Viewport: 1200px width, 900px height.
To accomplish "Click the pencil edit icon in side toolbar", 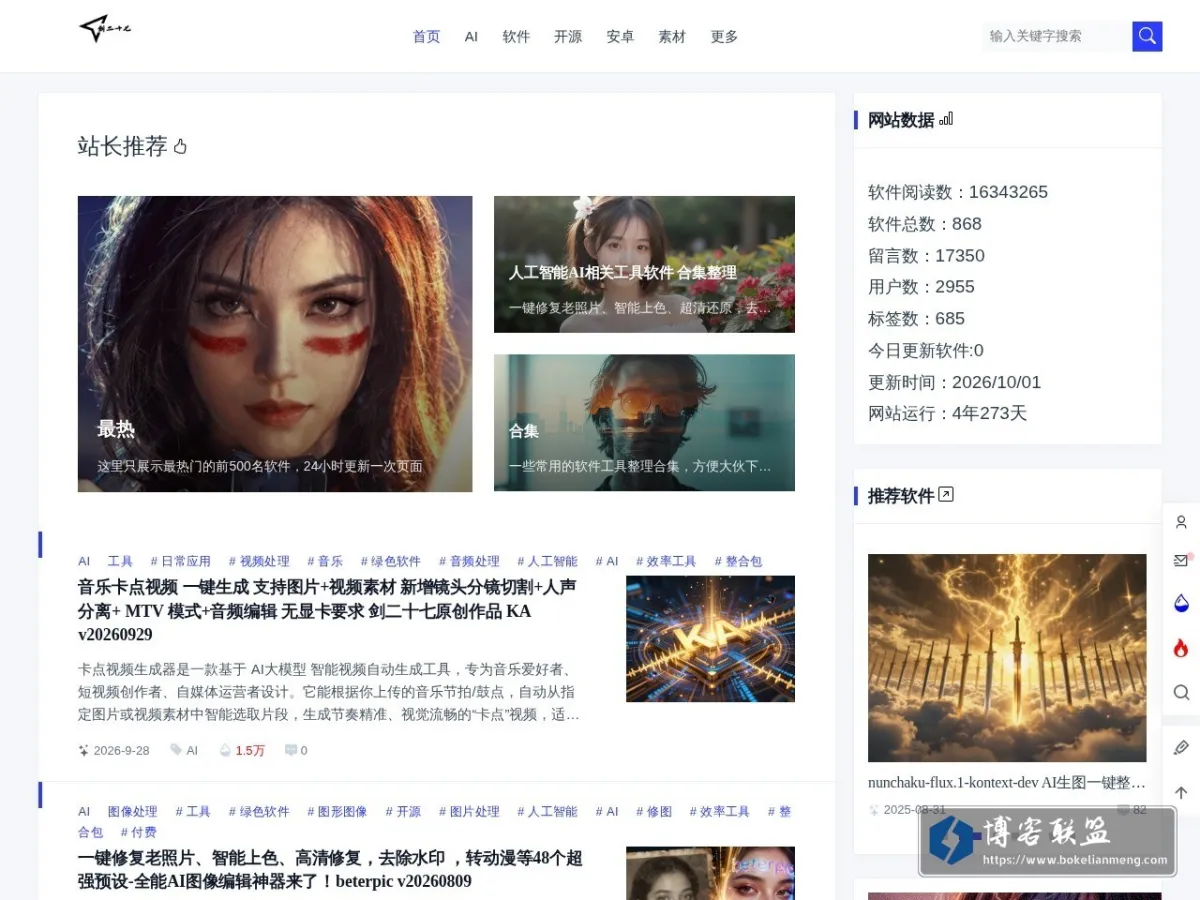I will (1181, 747).
